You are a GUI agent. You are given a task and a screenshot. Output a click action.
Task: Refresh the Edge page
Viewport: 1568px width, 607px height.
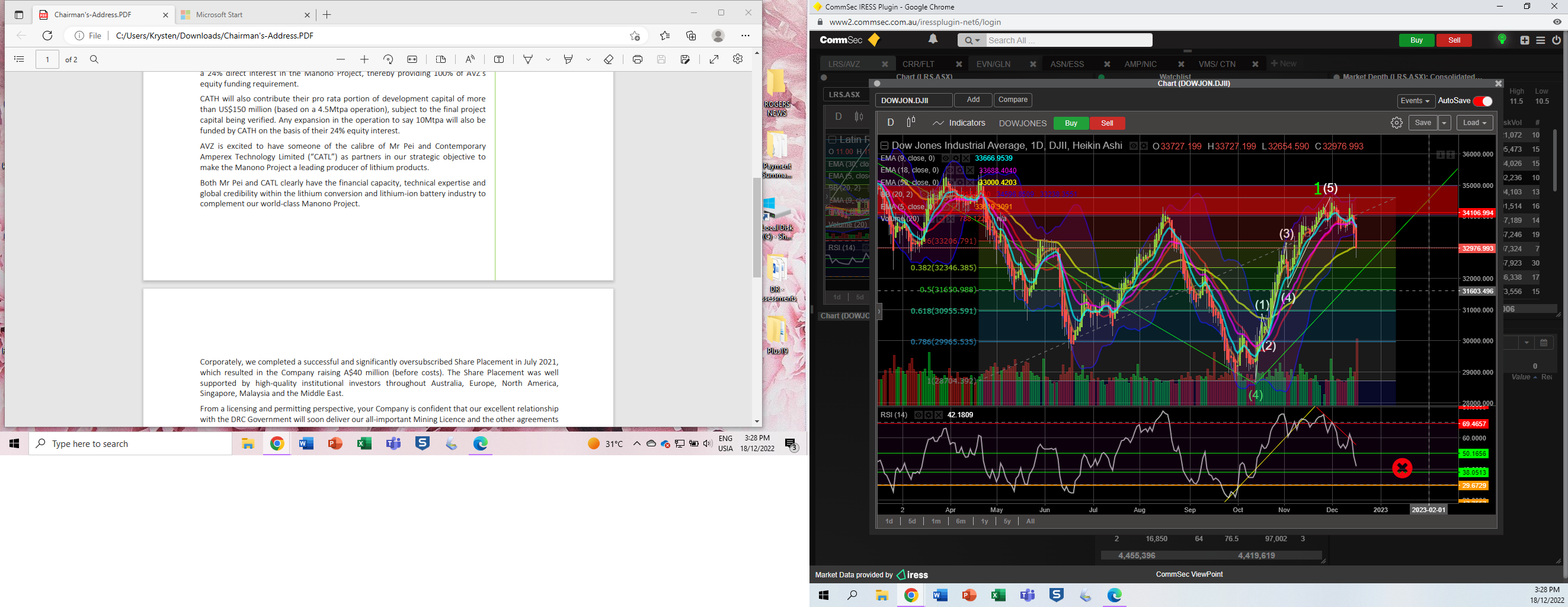(x=47, y=36)
